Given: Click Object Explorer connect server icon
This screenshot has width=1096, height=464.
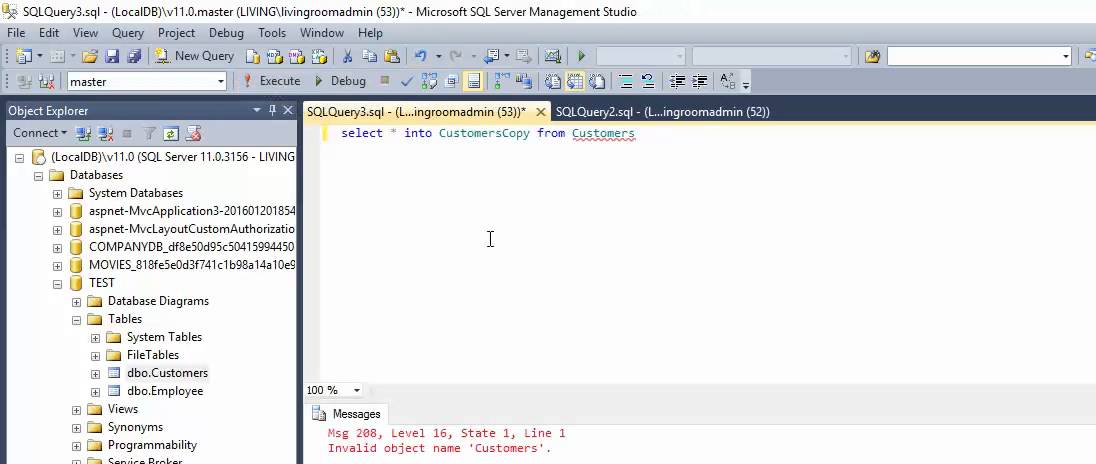Looking at the screenshot, I should tap(83, 133).
